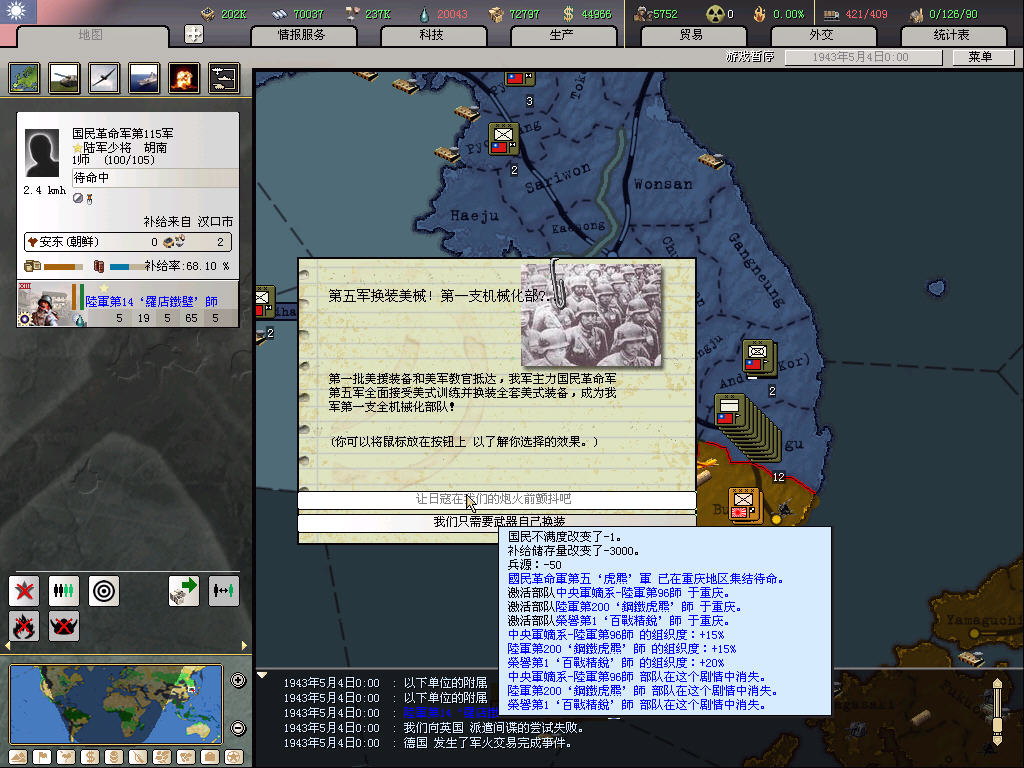Click the disband unit red-X star icon
Screen dimensions: 1024x768
coord(24,591)
